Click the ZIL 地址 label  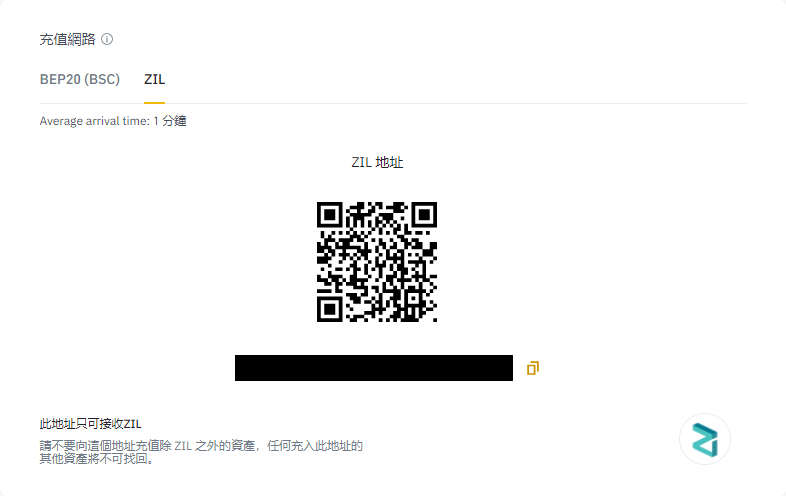click(x=377, y=162)
